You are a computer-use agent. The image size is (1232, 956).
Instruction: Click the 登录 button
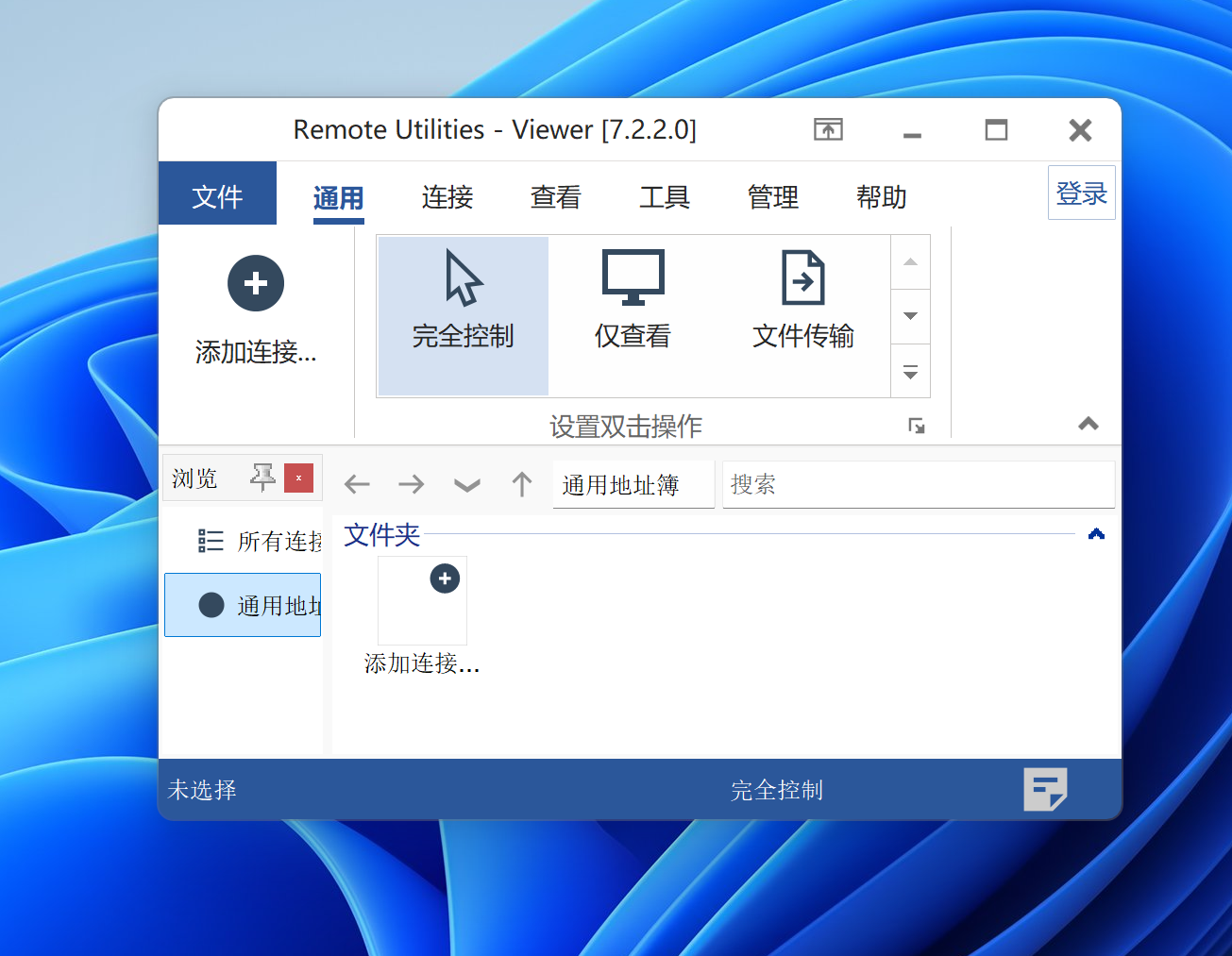(1082, 193)
